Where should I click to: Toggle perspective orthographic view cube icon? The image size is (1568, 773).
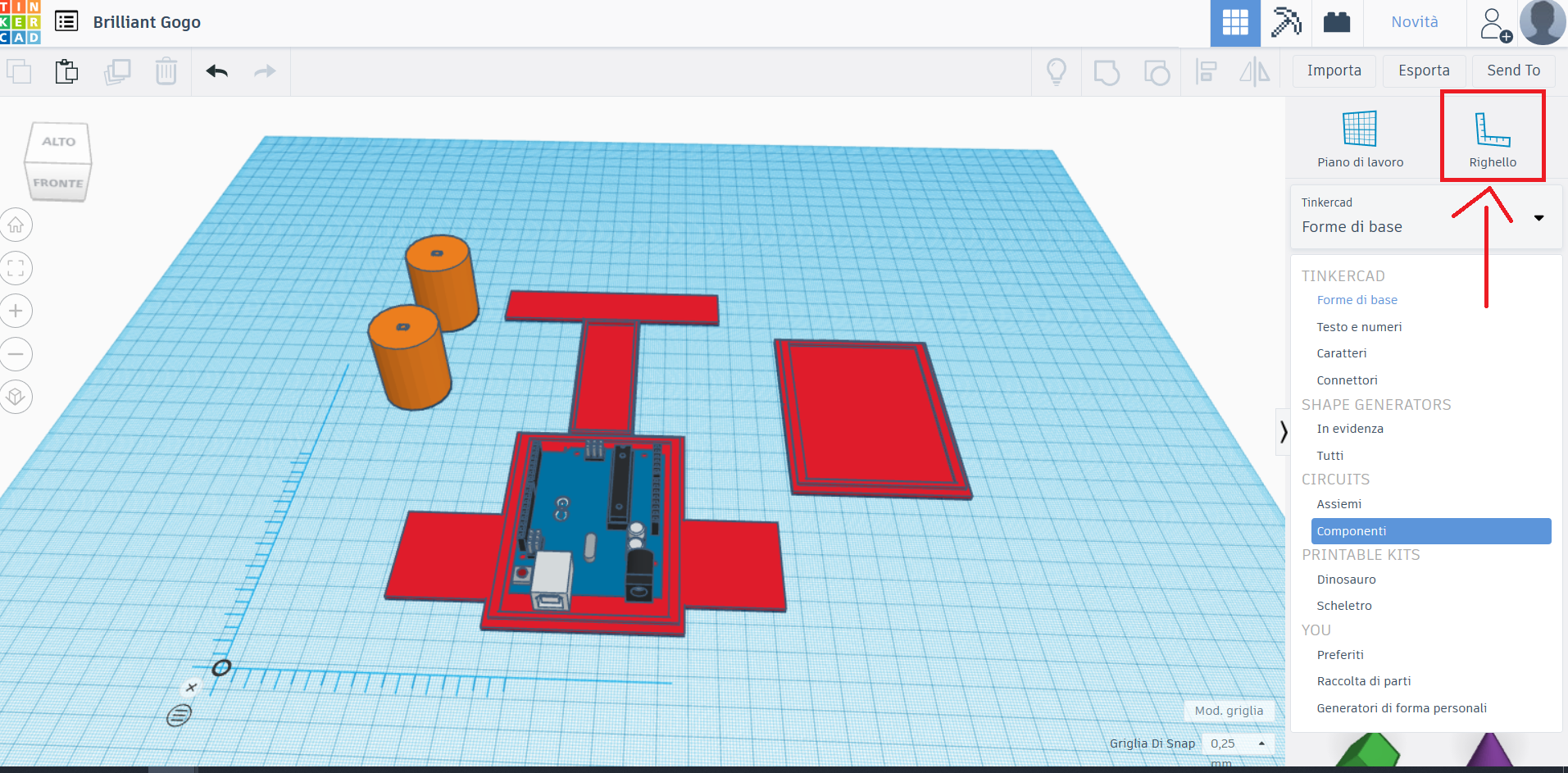click(x=16, y=397)
